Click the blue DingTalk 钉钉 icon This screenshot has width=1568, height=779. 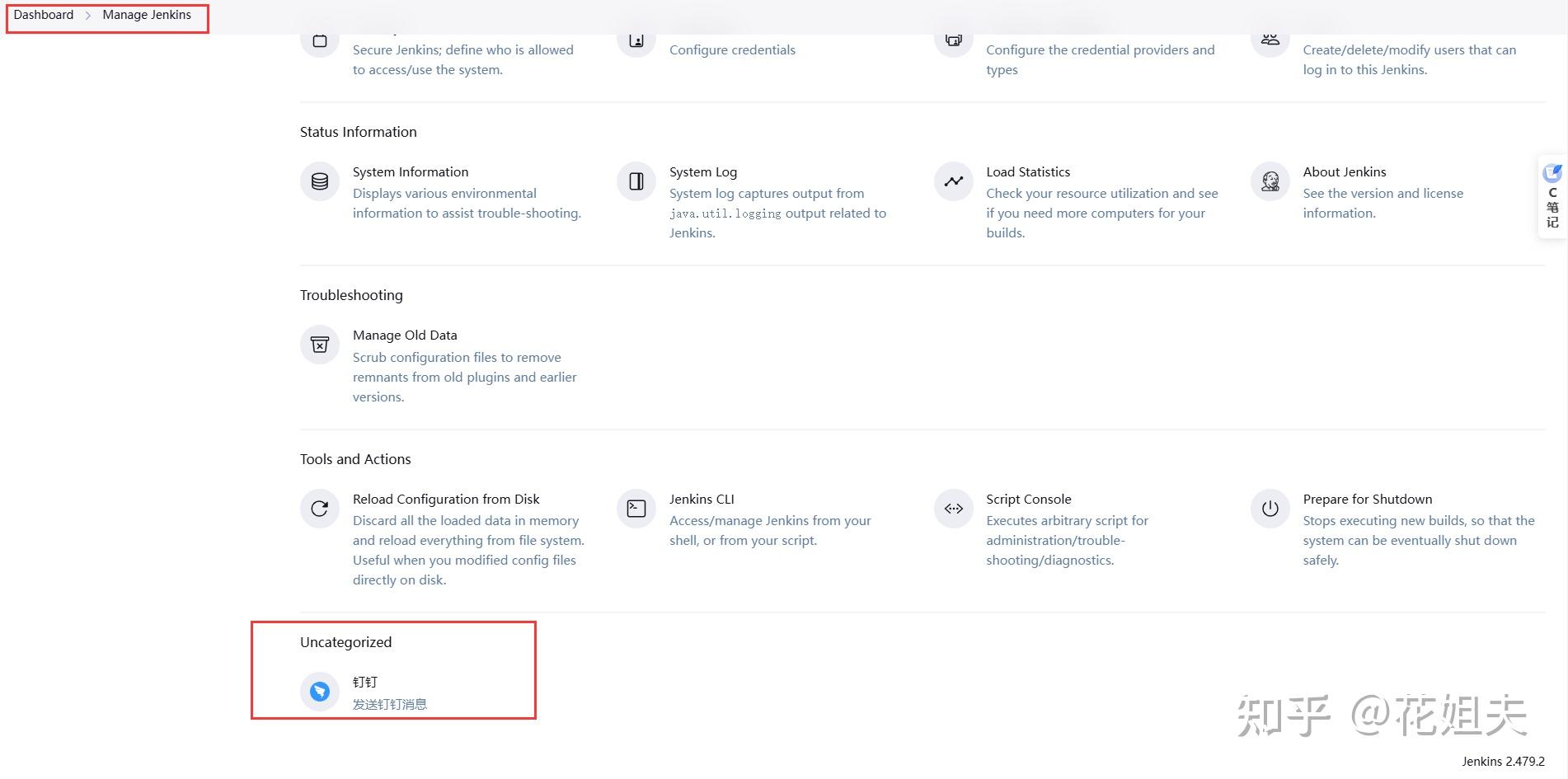[x=320, y=692]
